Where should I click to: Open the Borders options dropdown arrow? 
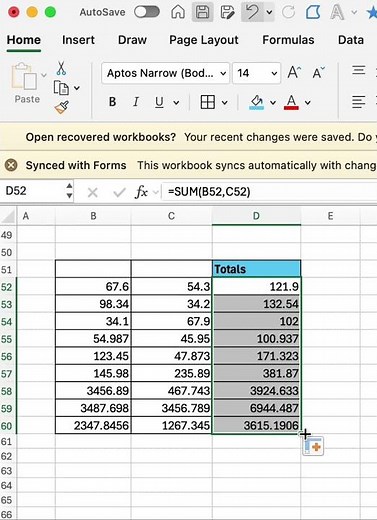click(x=225, y=102)
